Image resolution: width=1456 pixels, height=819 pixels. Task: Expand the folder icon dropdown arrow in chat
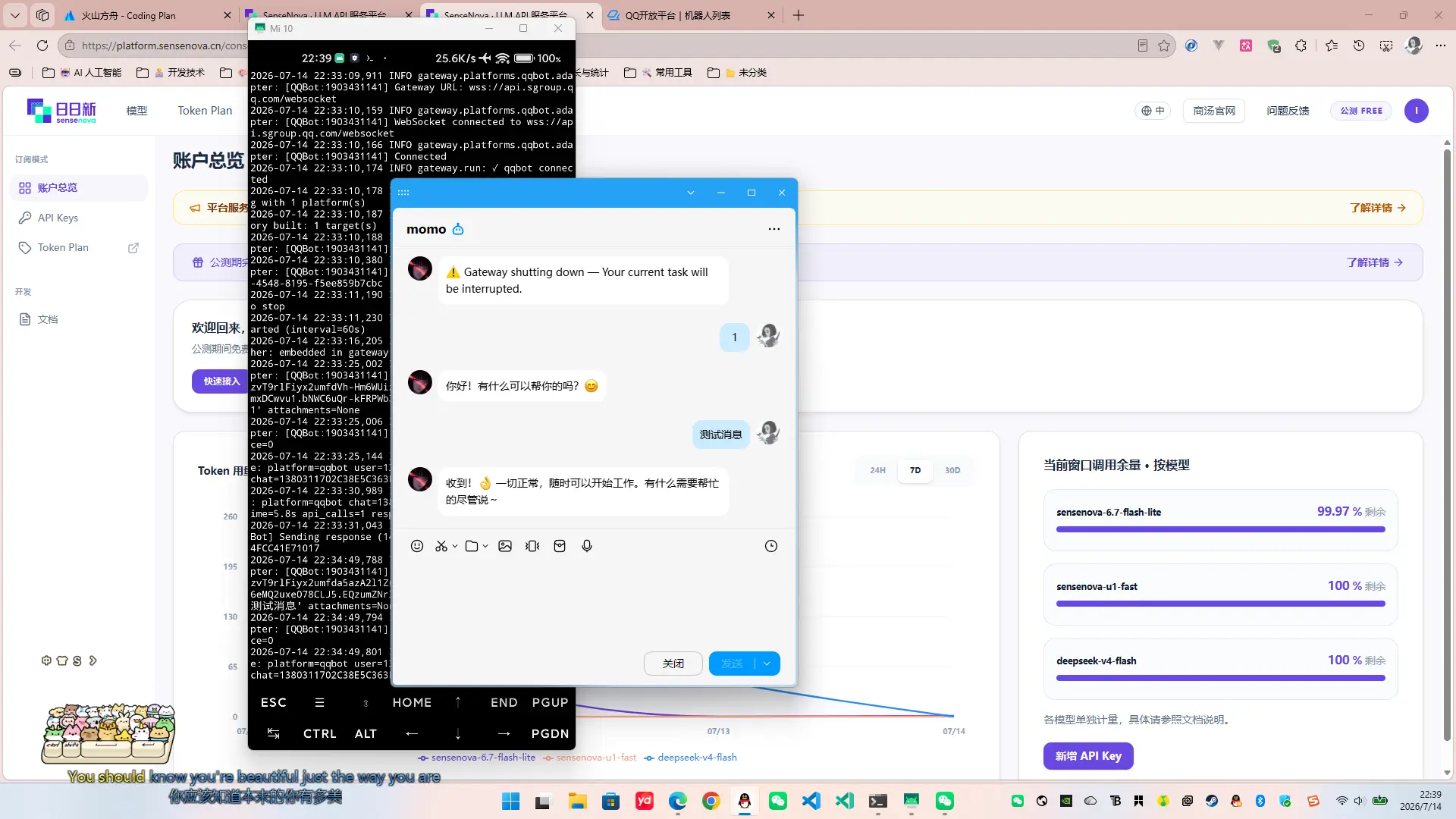coord(485,546)
